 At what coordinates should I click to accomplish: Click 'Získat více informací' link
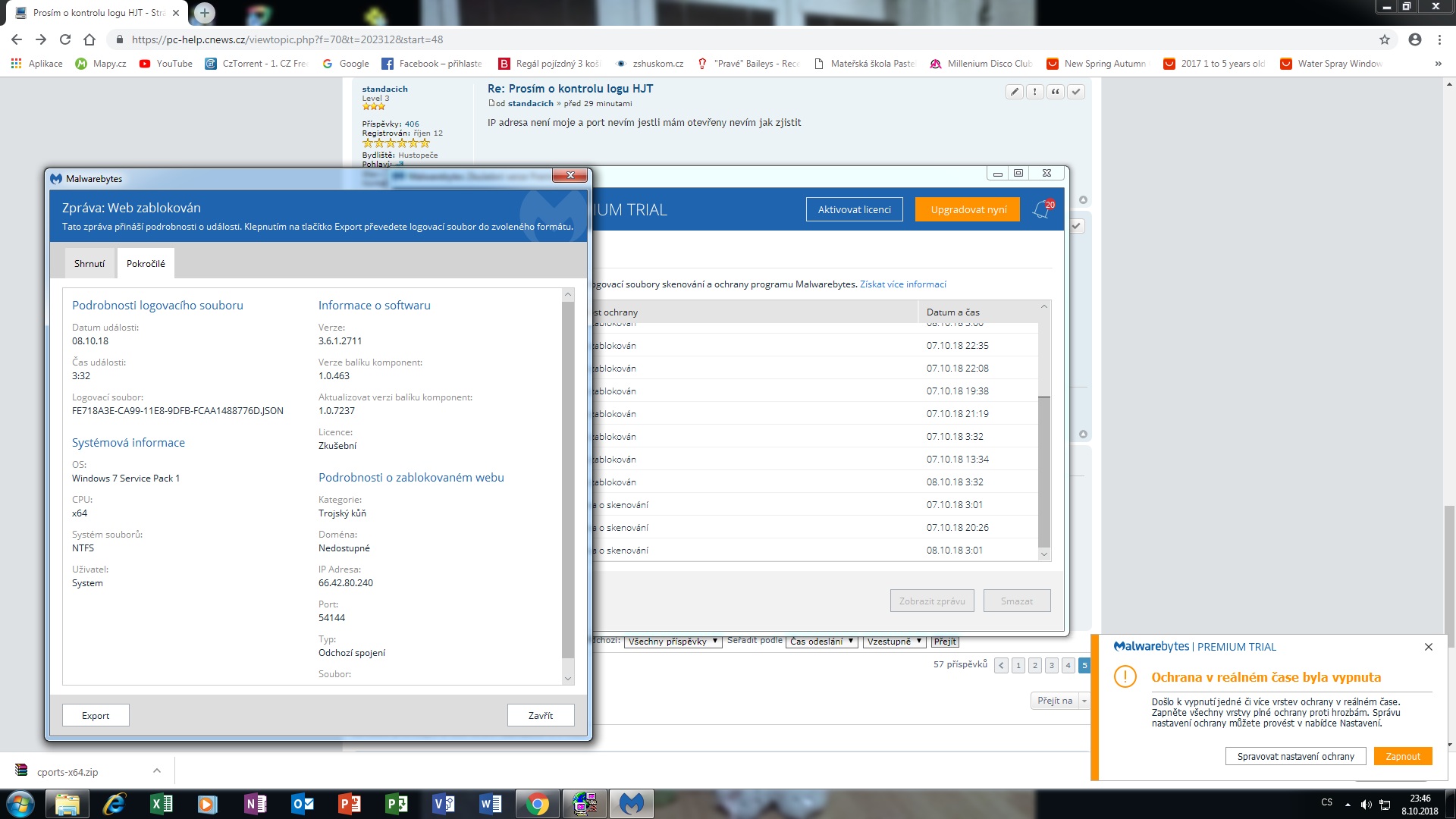[x=902, y=284]
